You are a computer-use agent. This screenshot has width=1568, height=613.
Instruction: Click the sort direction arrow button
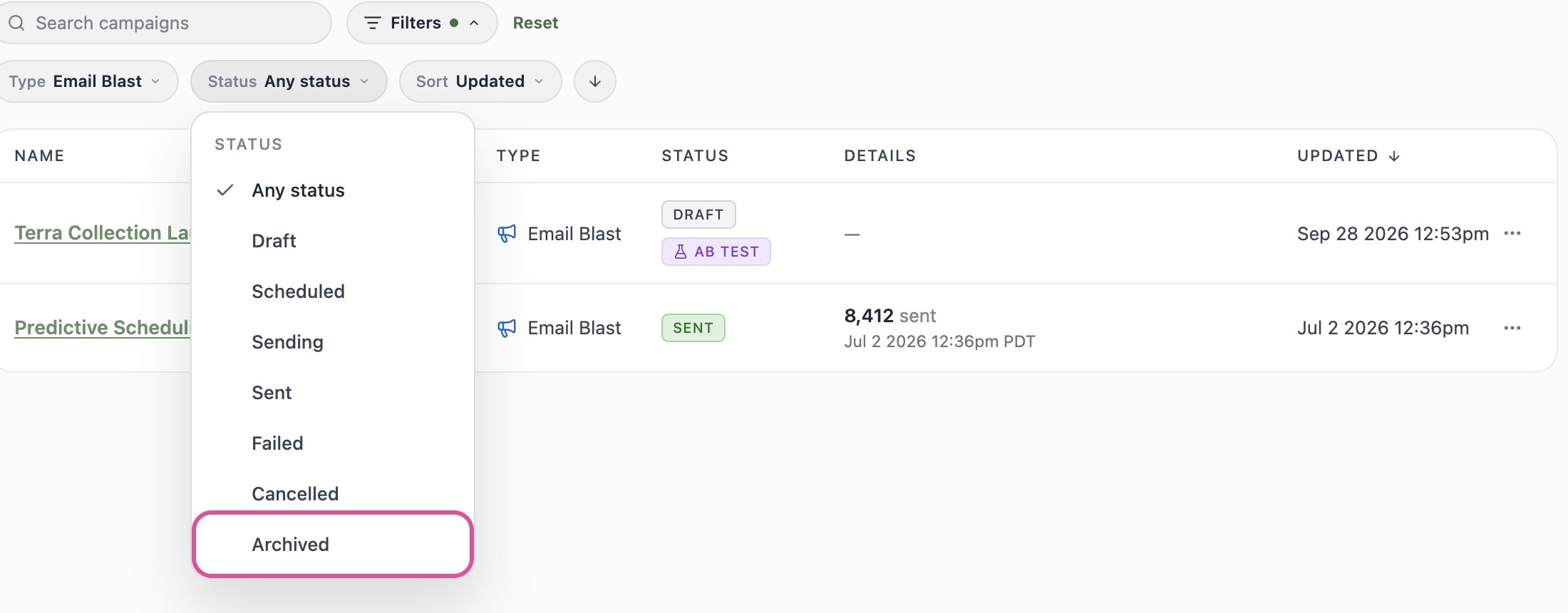[594, 81]
